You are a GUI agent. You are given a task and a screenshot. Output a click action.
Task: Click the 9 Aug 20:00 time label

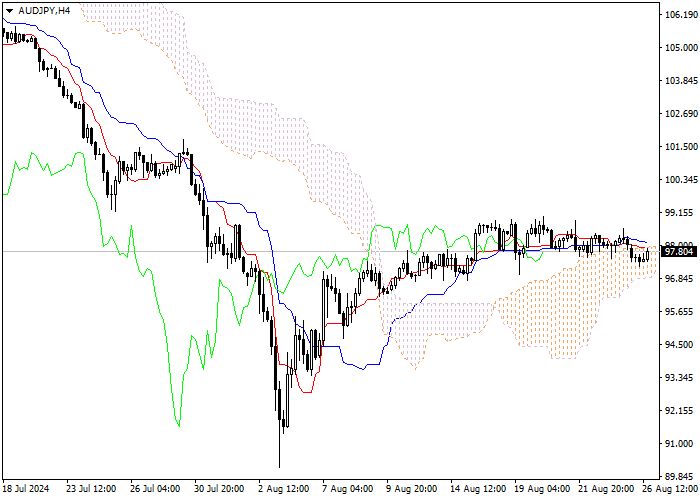point(412,489)
